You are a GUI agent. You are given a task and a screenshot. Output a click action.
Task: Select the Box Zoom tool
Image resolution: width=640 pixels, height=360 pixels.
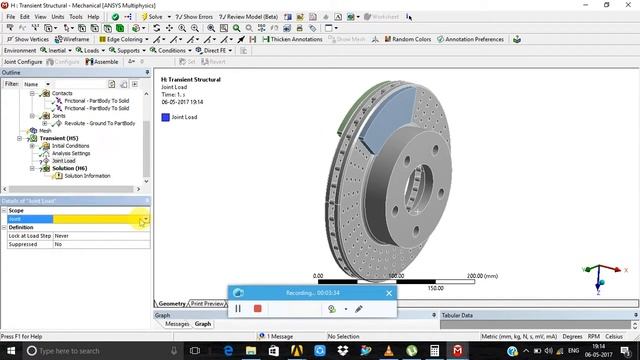[x=224, y=28]
